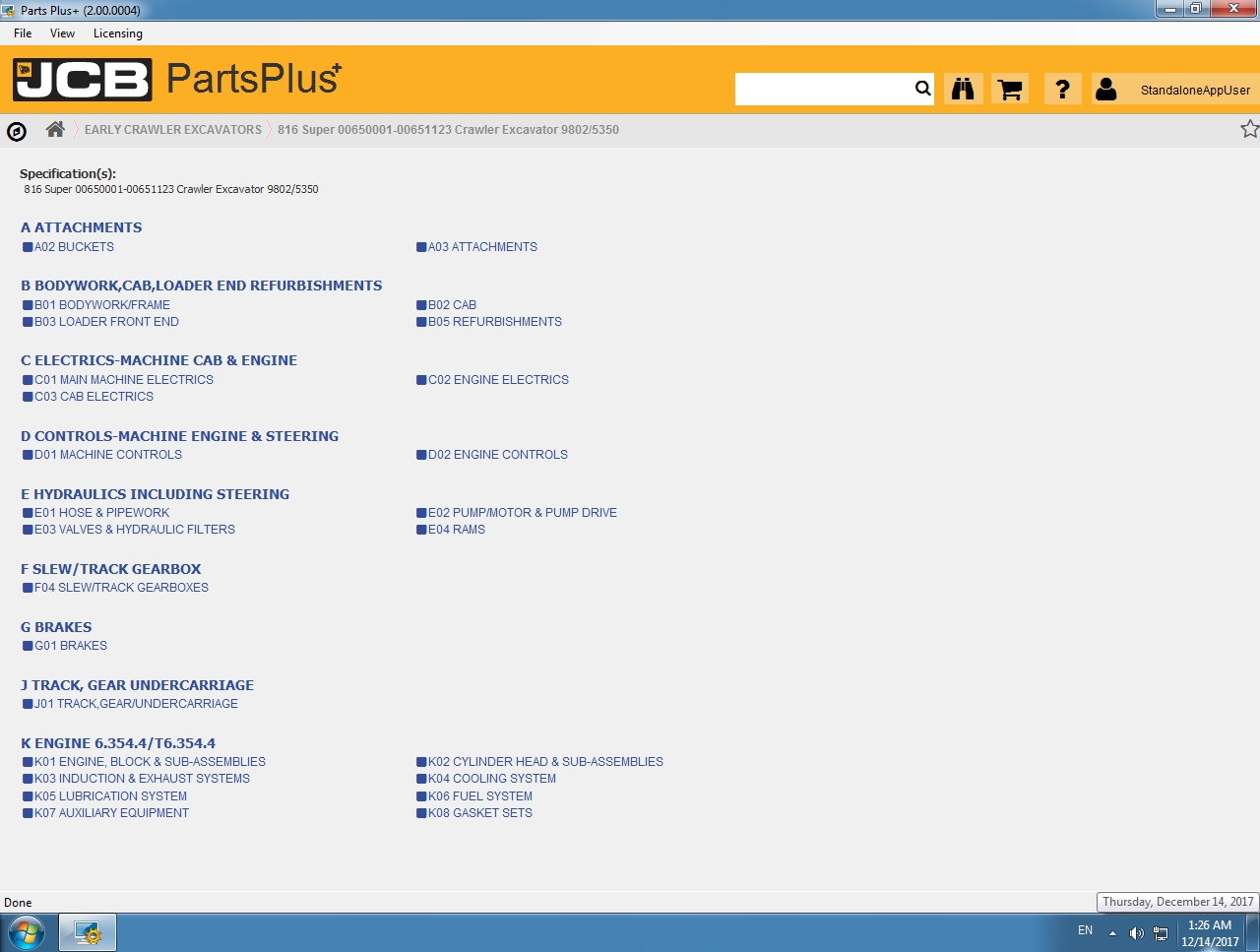Open B02 CAB section
Screen dimensions: 1260x952
click(452, 305)
